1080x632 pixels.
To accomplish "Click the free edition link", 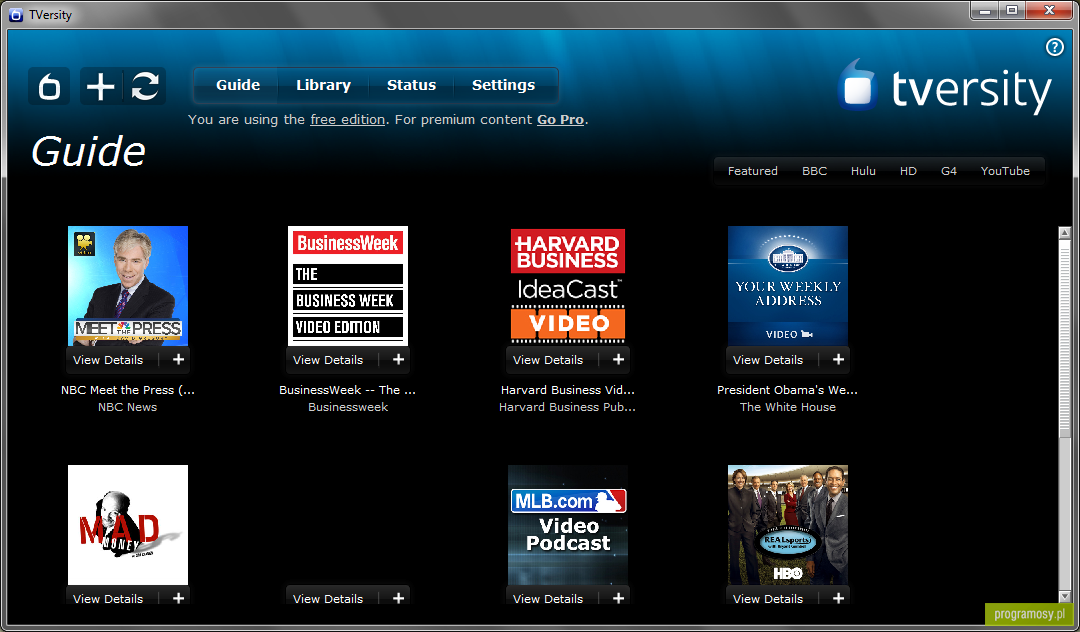I will click(x=347, y=119).
